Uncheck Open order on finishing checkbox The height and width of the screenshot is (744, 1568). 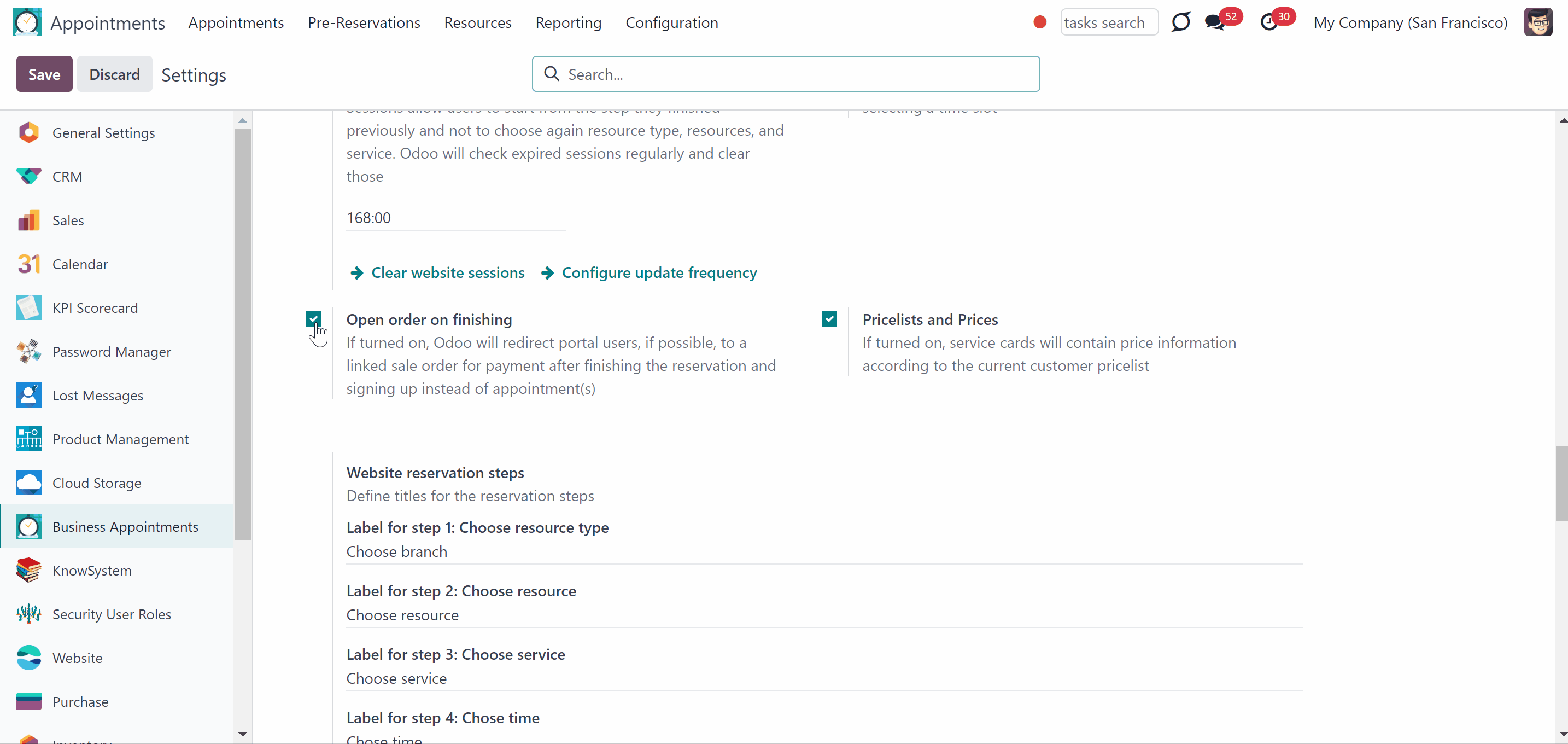(313, 318)
